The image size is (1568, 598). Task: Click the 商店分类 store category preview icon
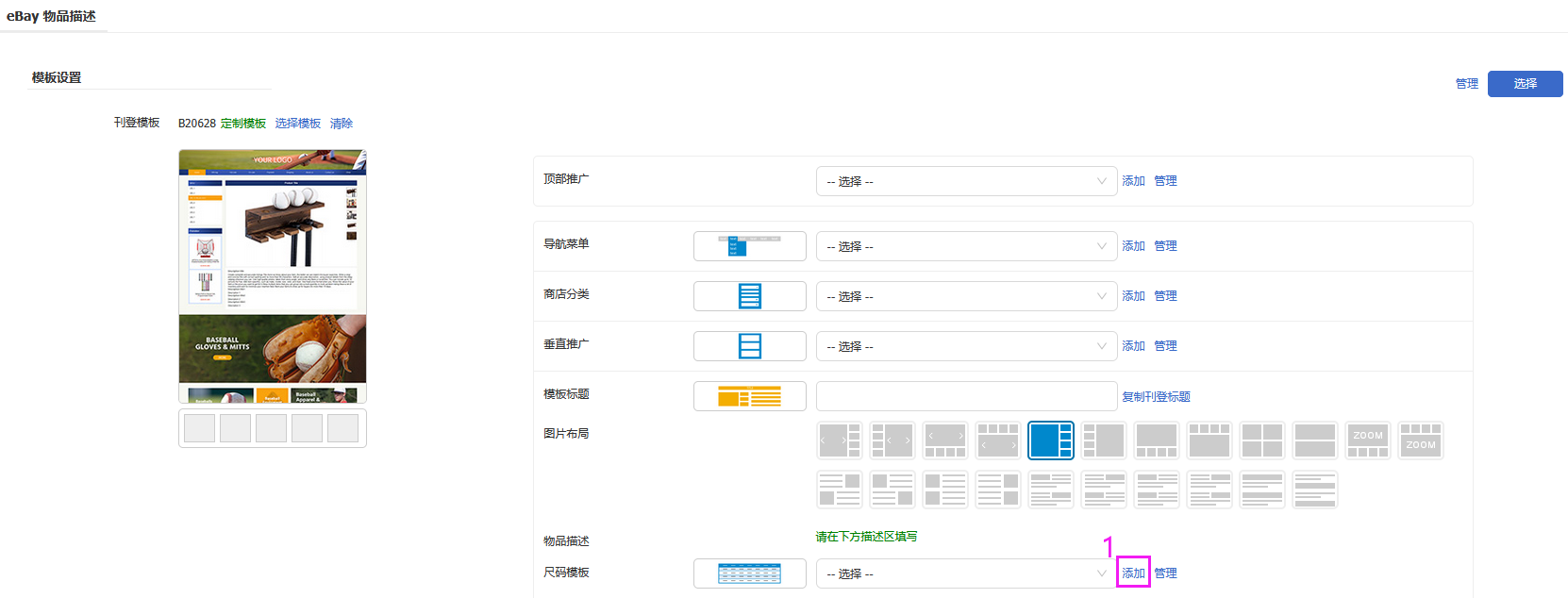(x=749, y=296)
